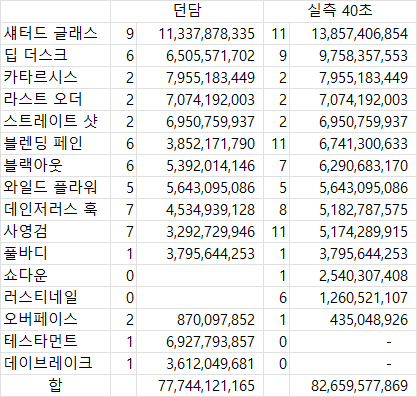Select the 스트레이트 샷 cell
Image resolution: width=417 pixels, height=397 pixels.
pos(55,121)
